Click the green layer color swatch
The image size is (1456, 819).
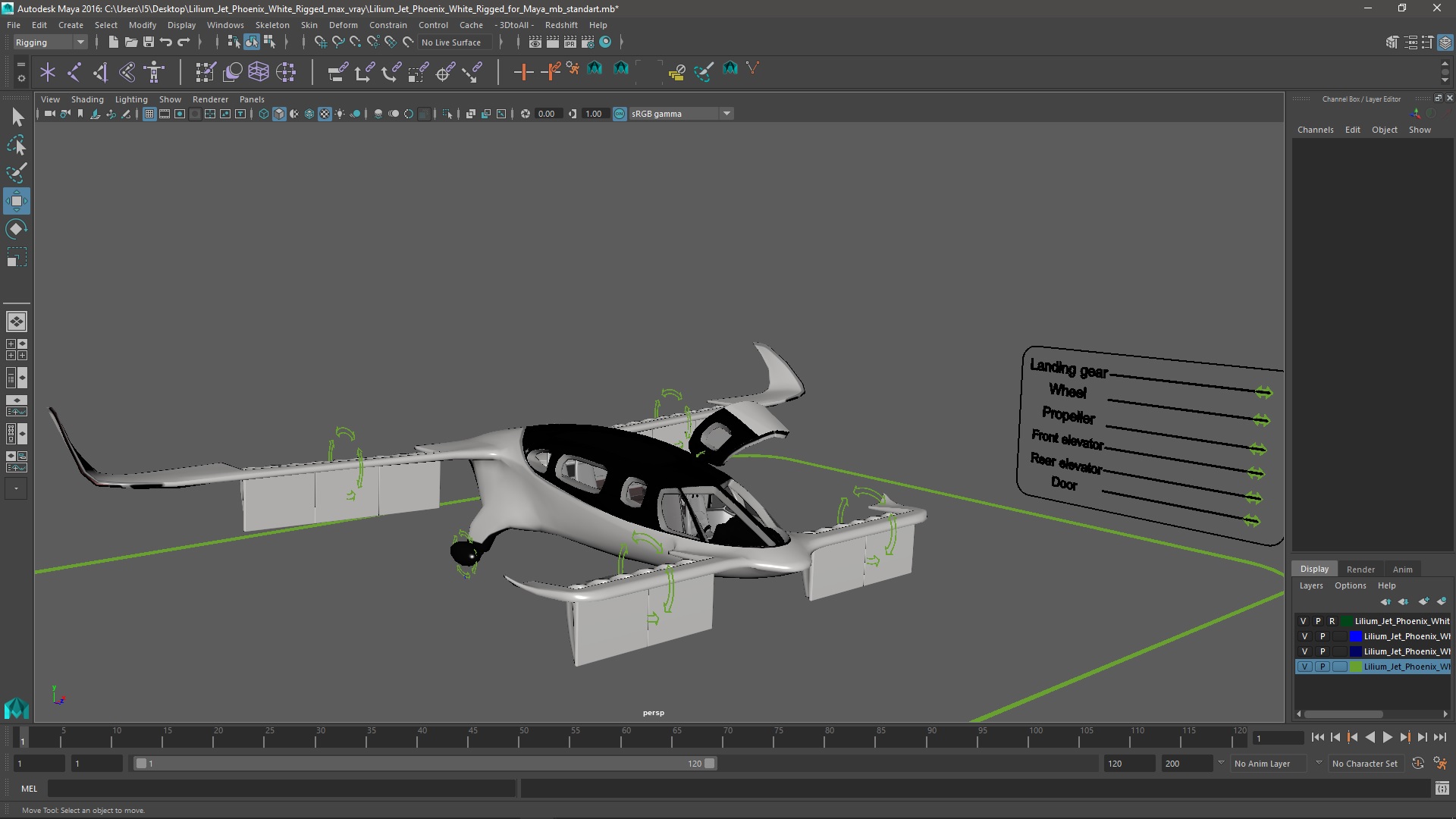tap(1356, 667)
